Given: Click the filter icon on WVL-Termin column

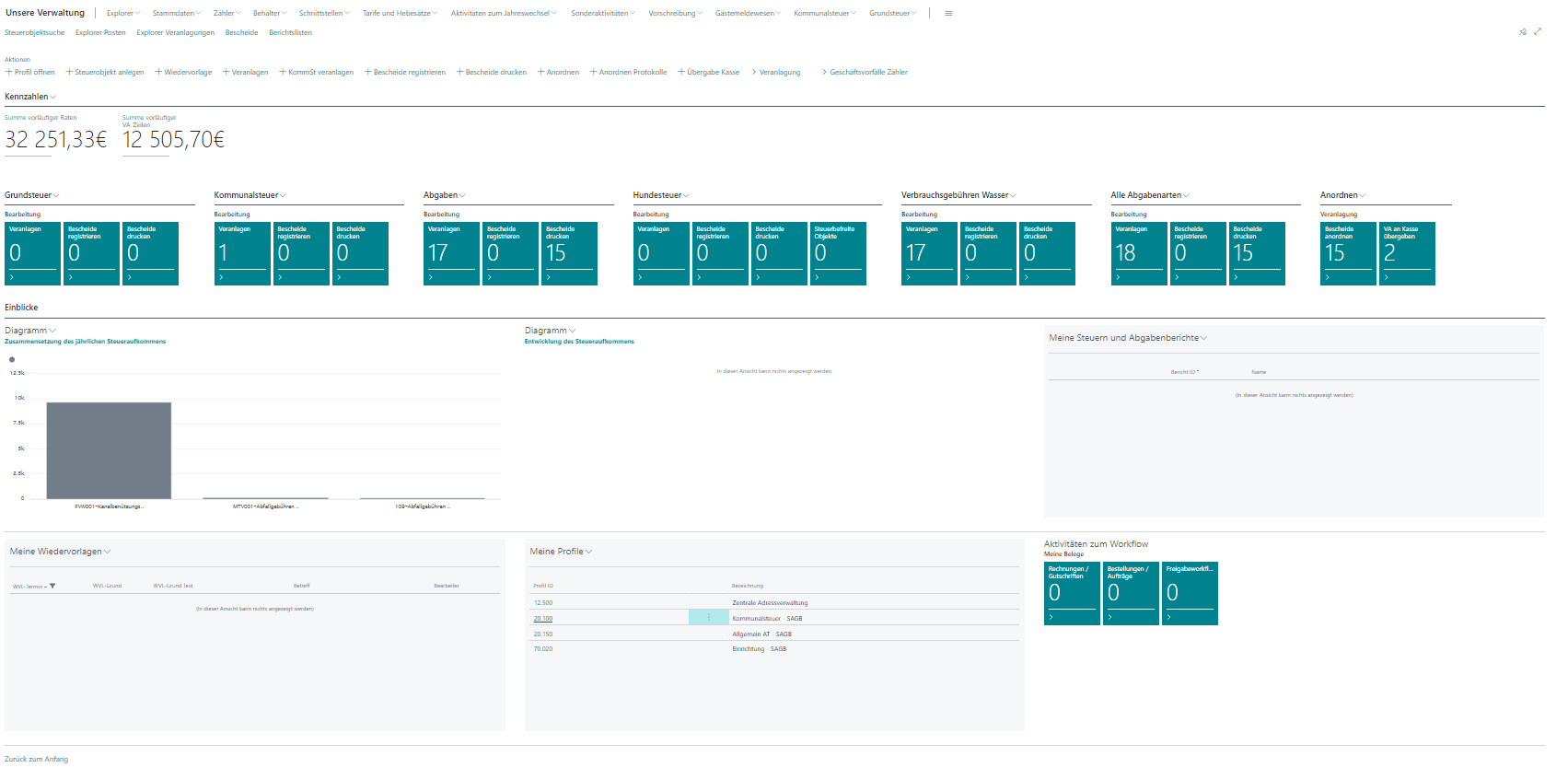Looking at the screenshot, I should (x=52, y=586).
